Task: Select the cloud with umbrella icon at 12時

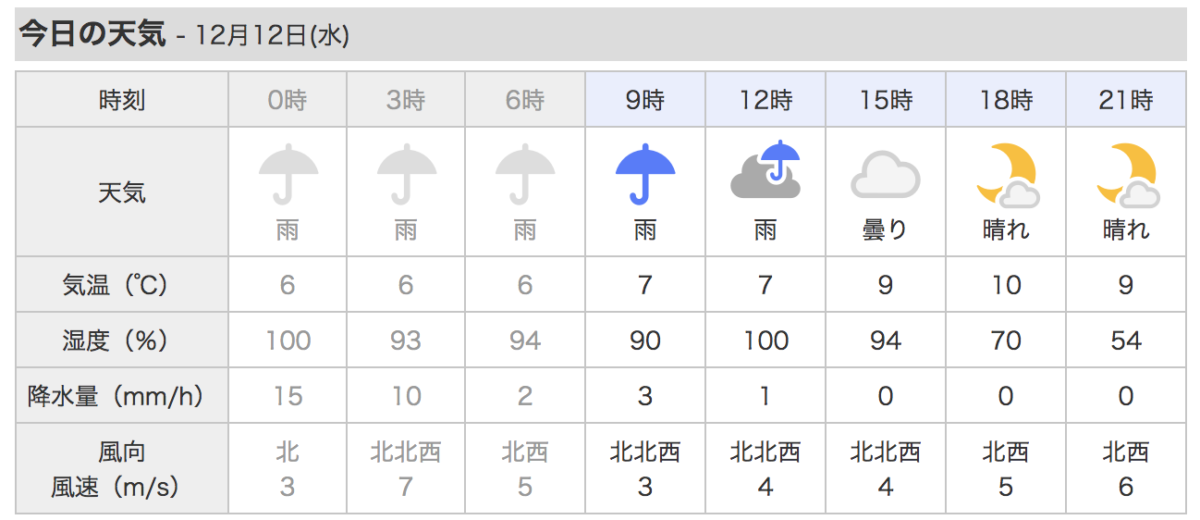Action: click(765, 170)
